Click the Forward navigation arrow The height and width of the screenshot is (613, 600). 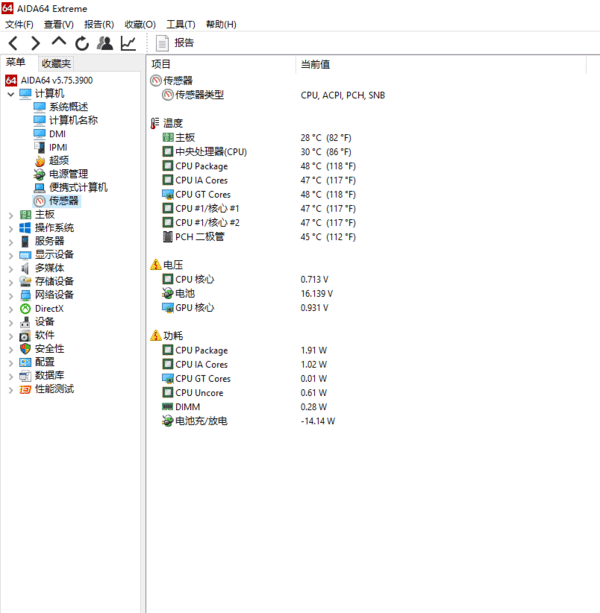tap(36, 43)
